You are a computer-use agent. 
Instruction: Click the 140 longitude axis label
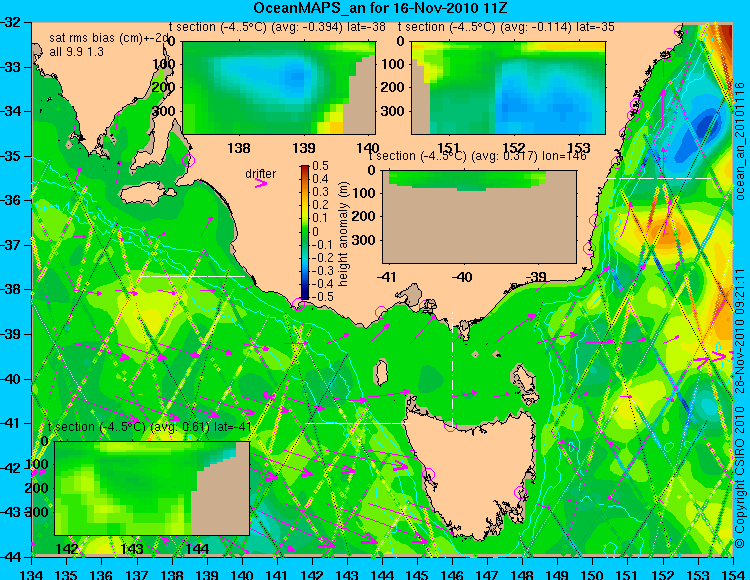(242, 574)
